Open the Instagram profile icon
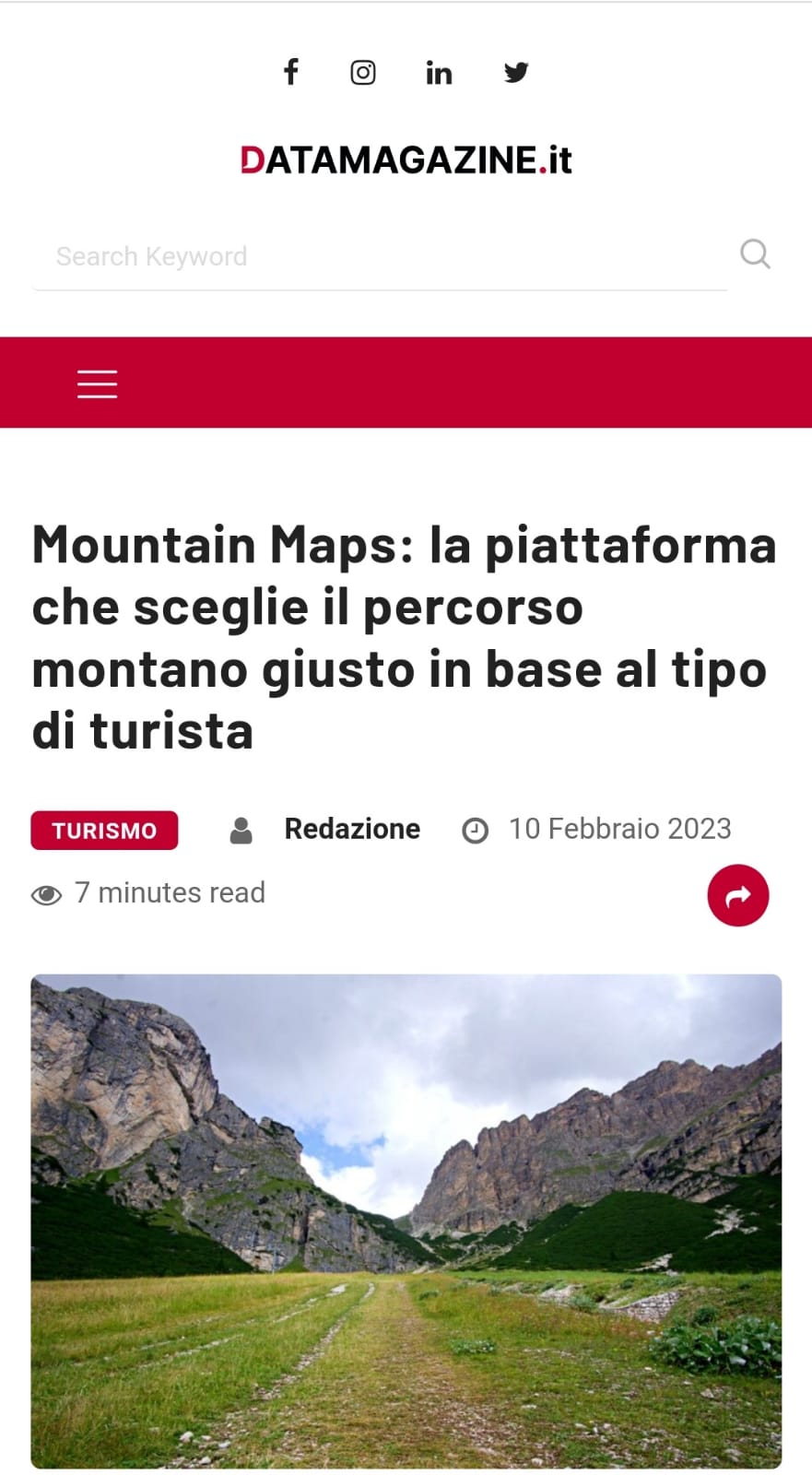Screen dimensions: 812x1475 point(363,72)
